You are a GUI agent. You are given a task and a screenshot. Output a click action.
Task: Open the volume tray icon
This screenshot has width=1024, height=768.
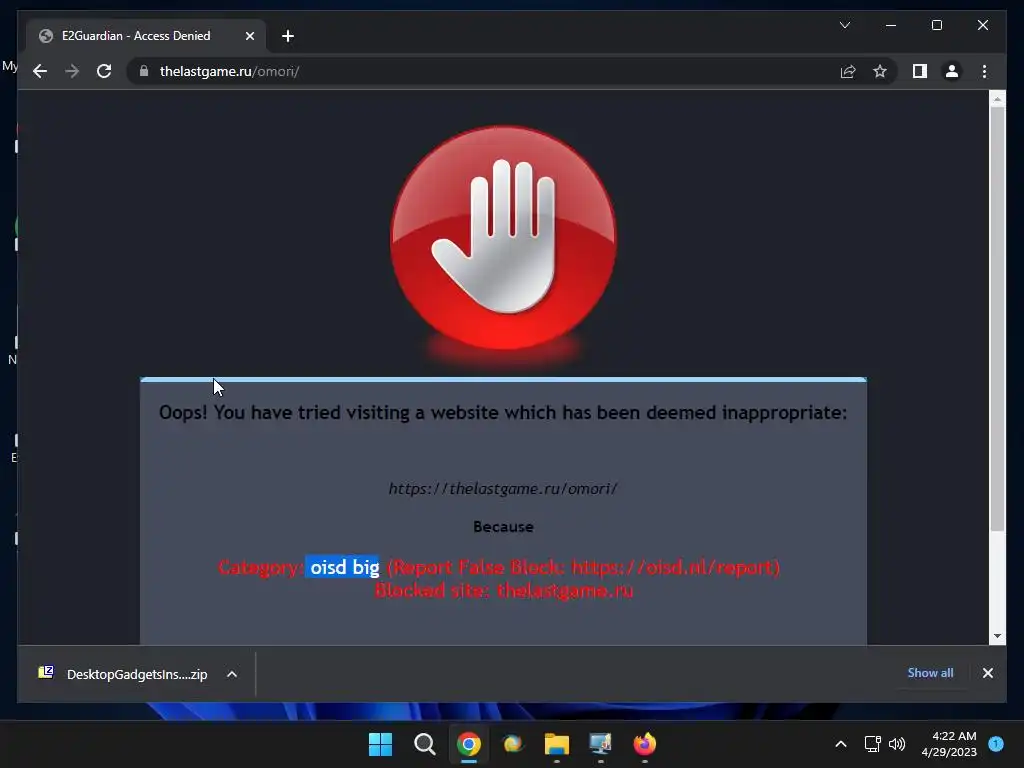pos(897,744)
